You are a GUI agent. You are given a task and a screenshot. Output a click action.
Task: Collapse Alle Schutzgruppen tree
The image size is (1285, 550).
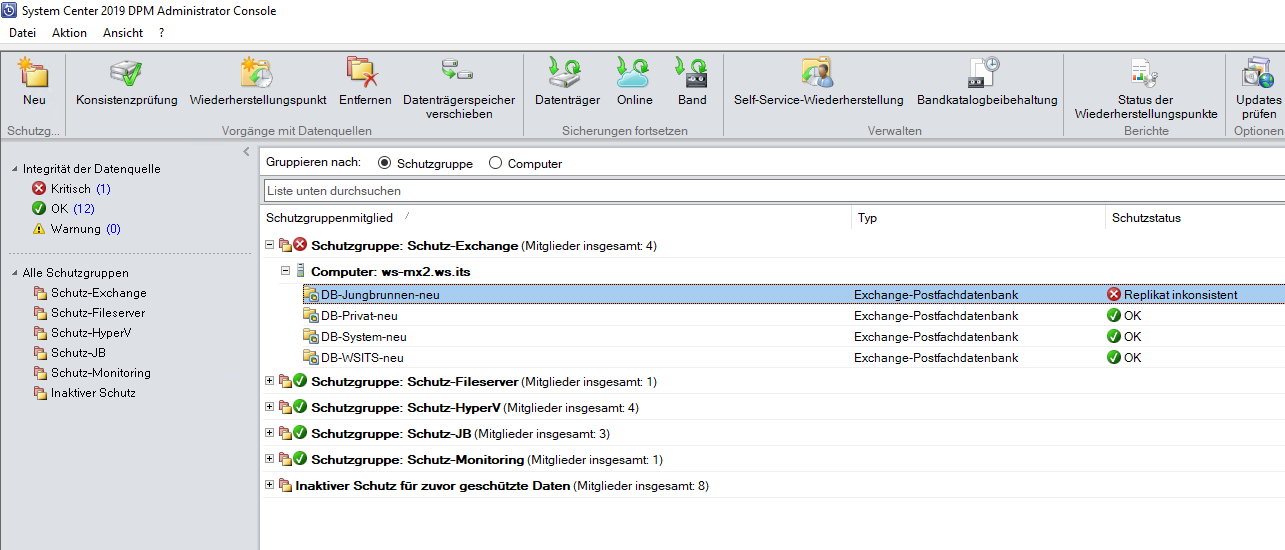coord(14,273)
